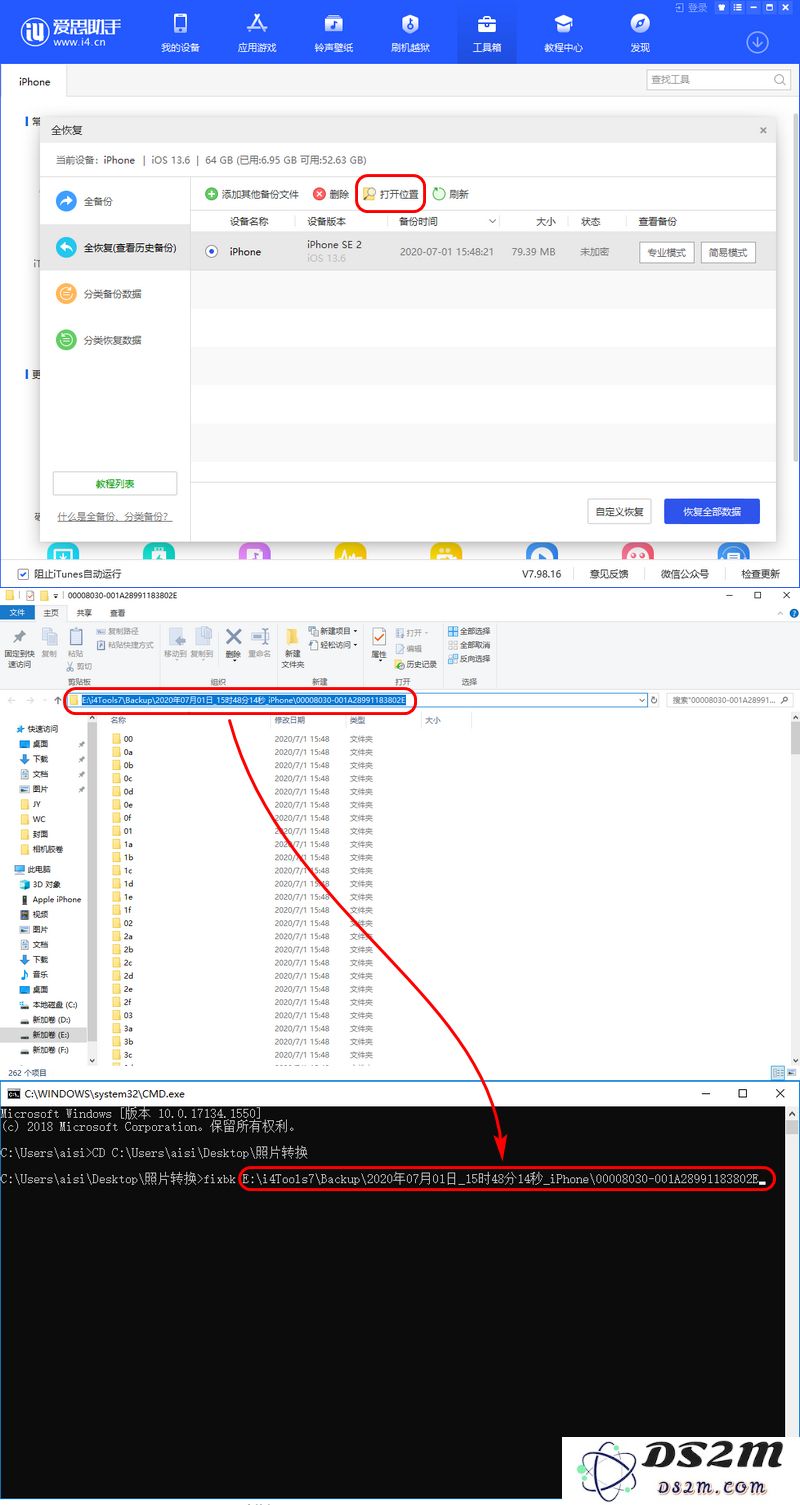This screenshot has width=800, height=1505.
Task: Click the 自定义恢复 button
Action: [x=620, y=511]
